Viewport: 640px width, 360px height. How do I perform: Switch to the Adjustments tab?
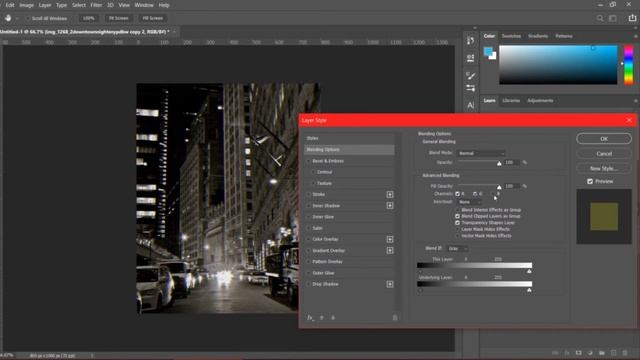(x=540, y=101)
